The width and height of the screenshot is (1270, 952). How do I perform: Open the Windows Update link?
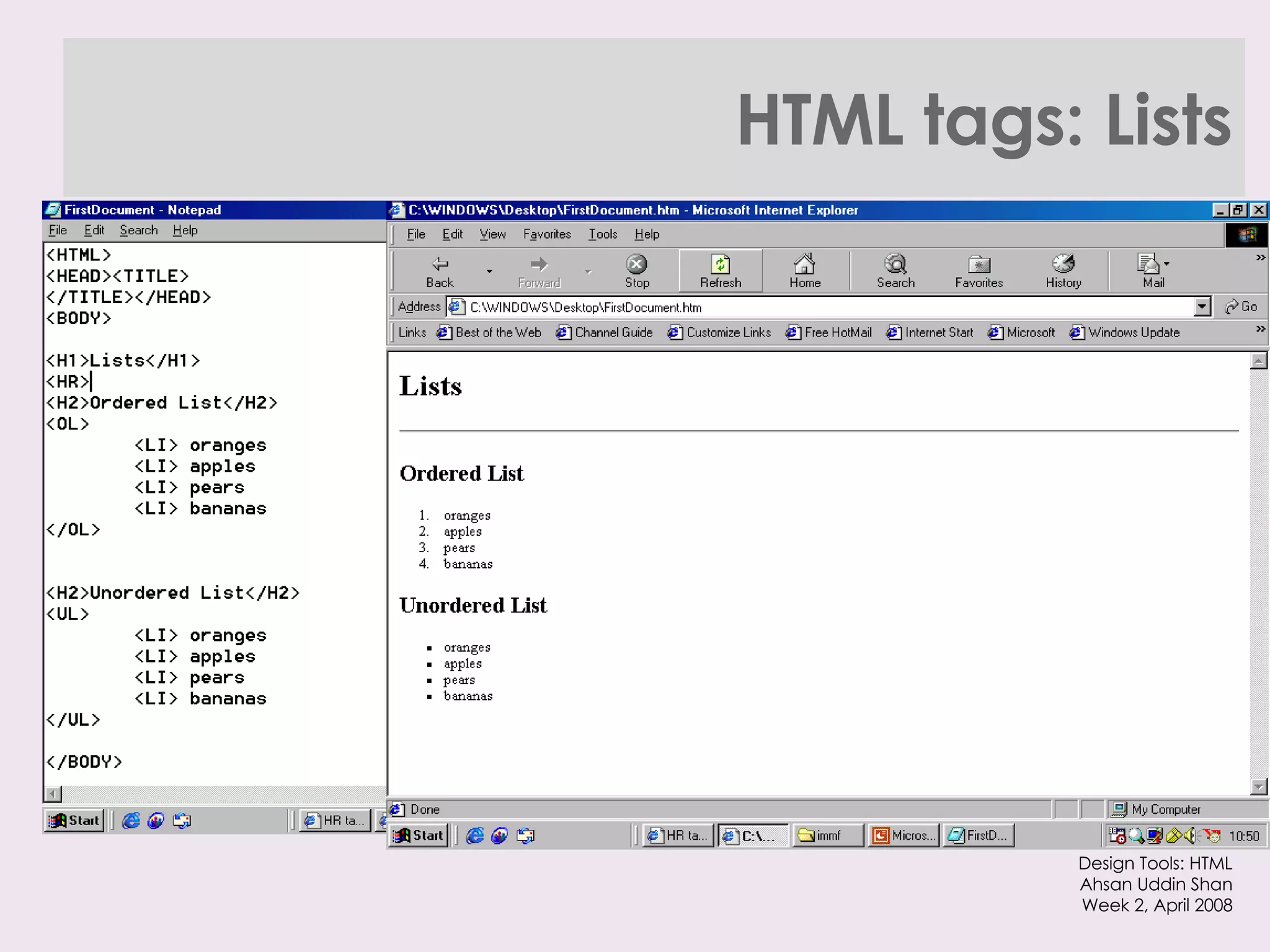pyautogui.click(x=1125, y=333)
